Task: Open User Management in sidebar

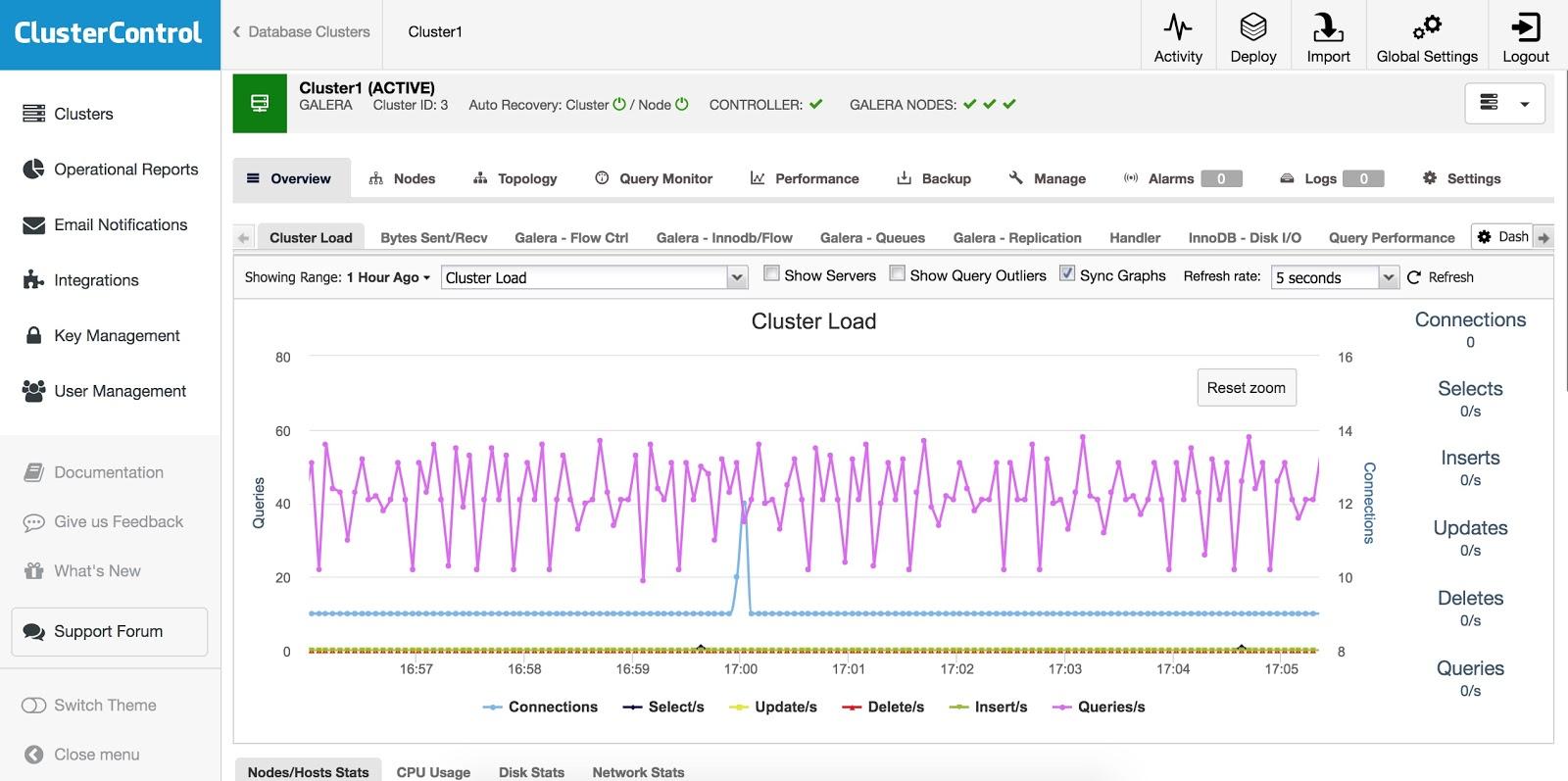Action: [x=104, y=391]
